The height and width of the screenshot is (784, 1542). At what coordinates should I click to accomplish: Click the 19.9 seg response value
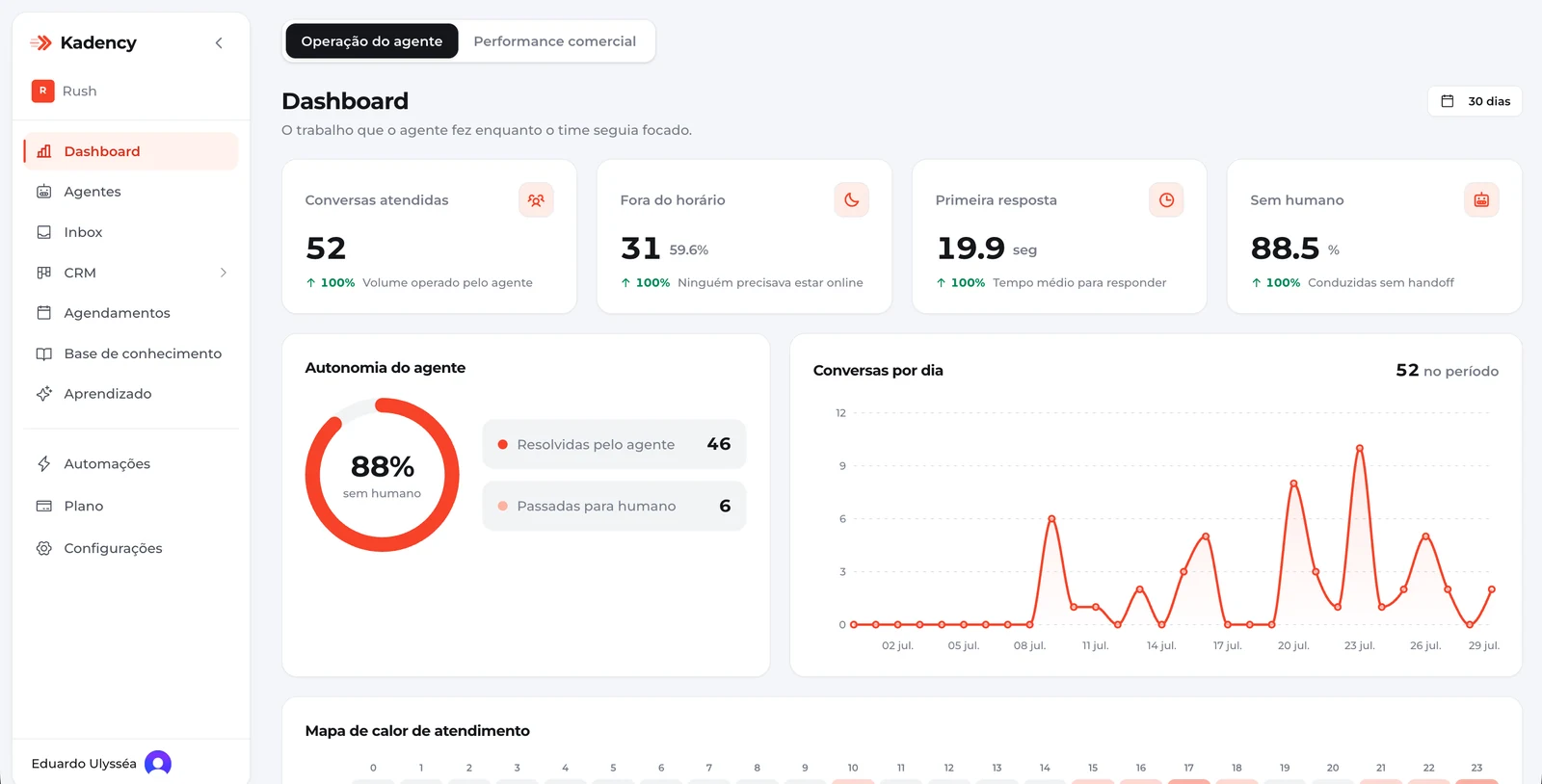[x=986, y=248]
